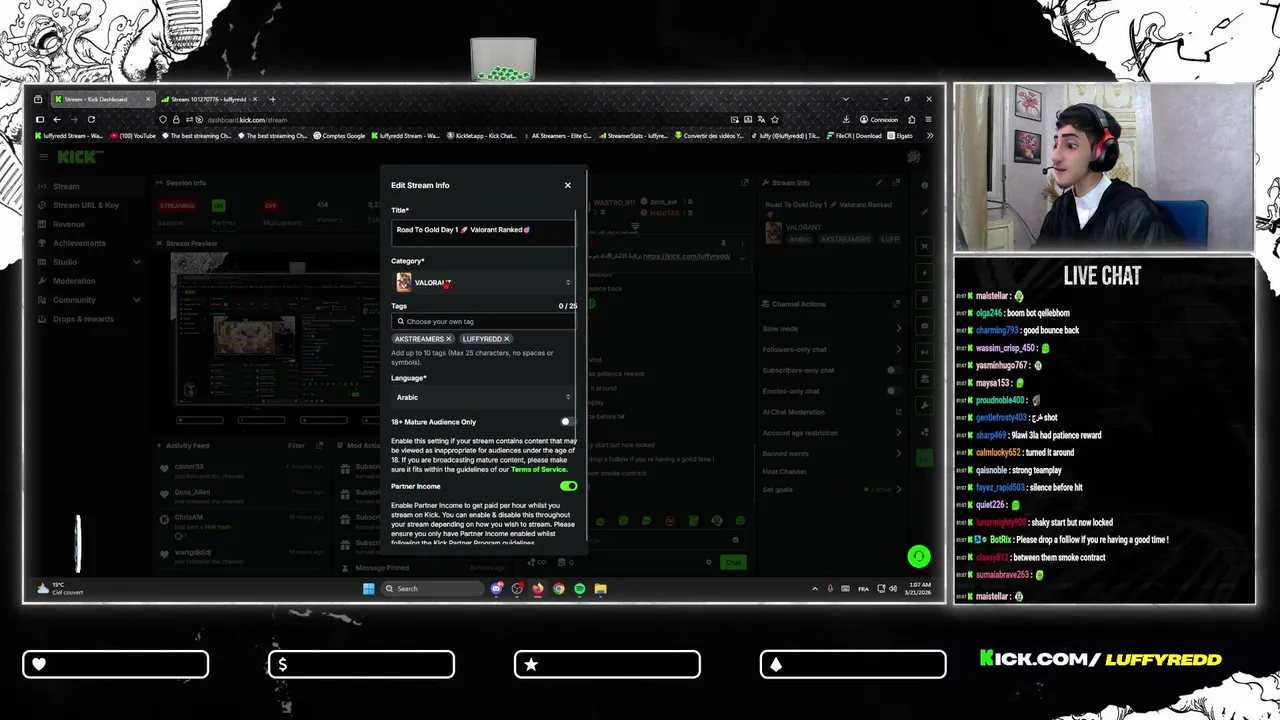
Task: Toggle 18+ Mature Audience Only switch
Action: (x=567, y=422)
